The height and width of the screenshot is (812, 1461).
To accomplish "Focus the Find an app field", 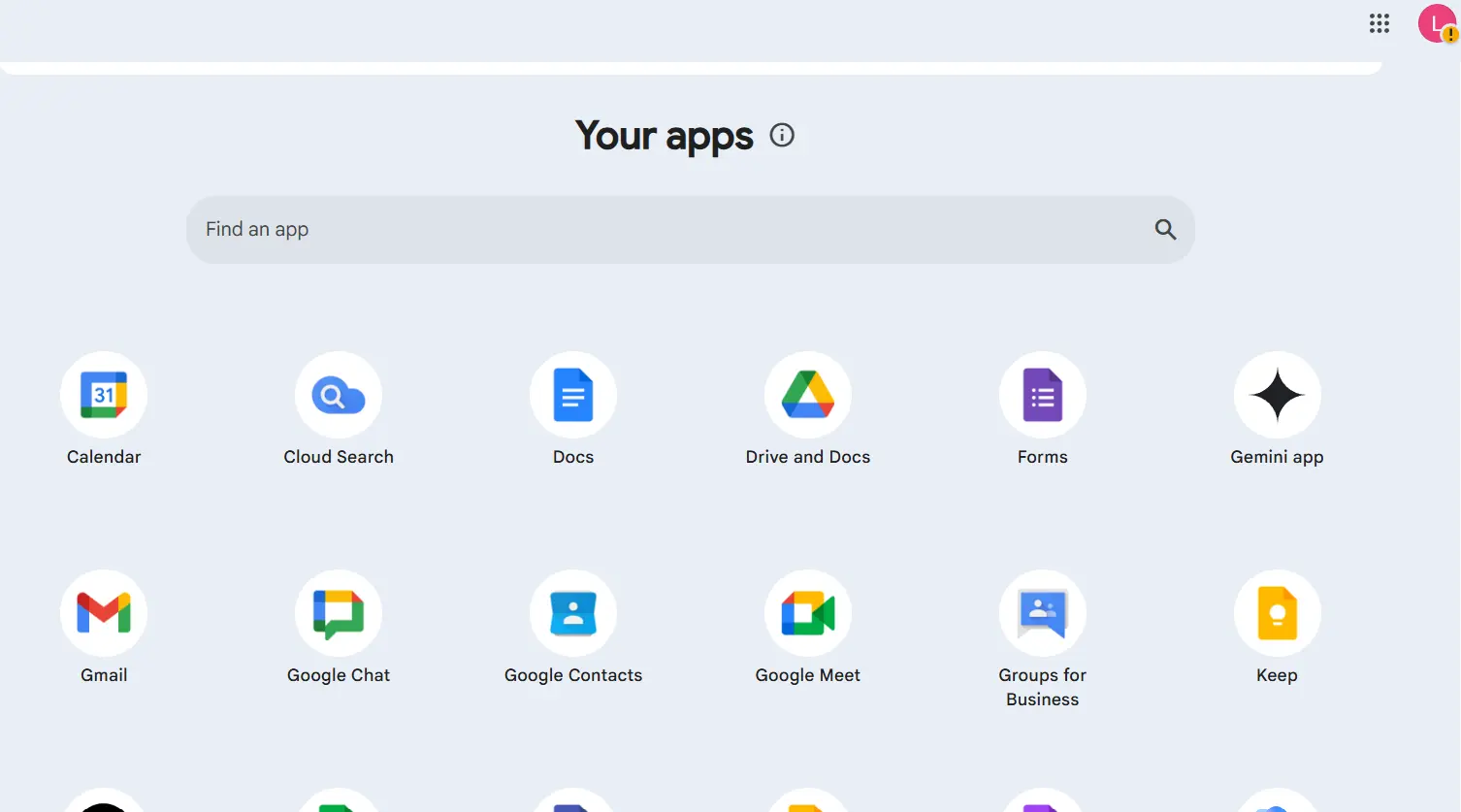I will pyautogui.click(x=691, y=230).
